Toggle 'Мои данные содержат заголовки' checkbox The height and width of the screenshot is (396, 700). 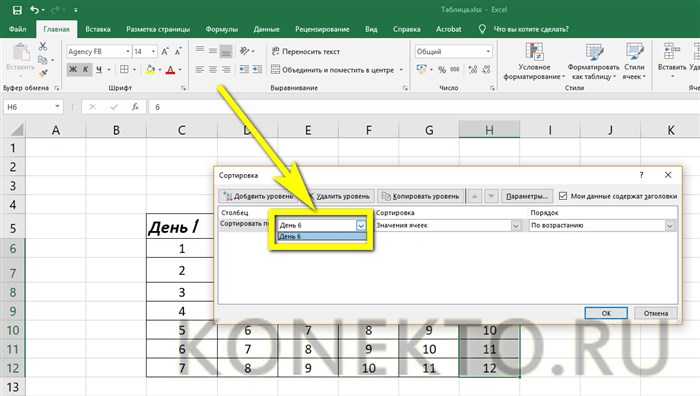point(563,196)
